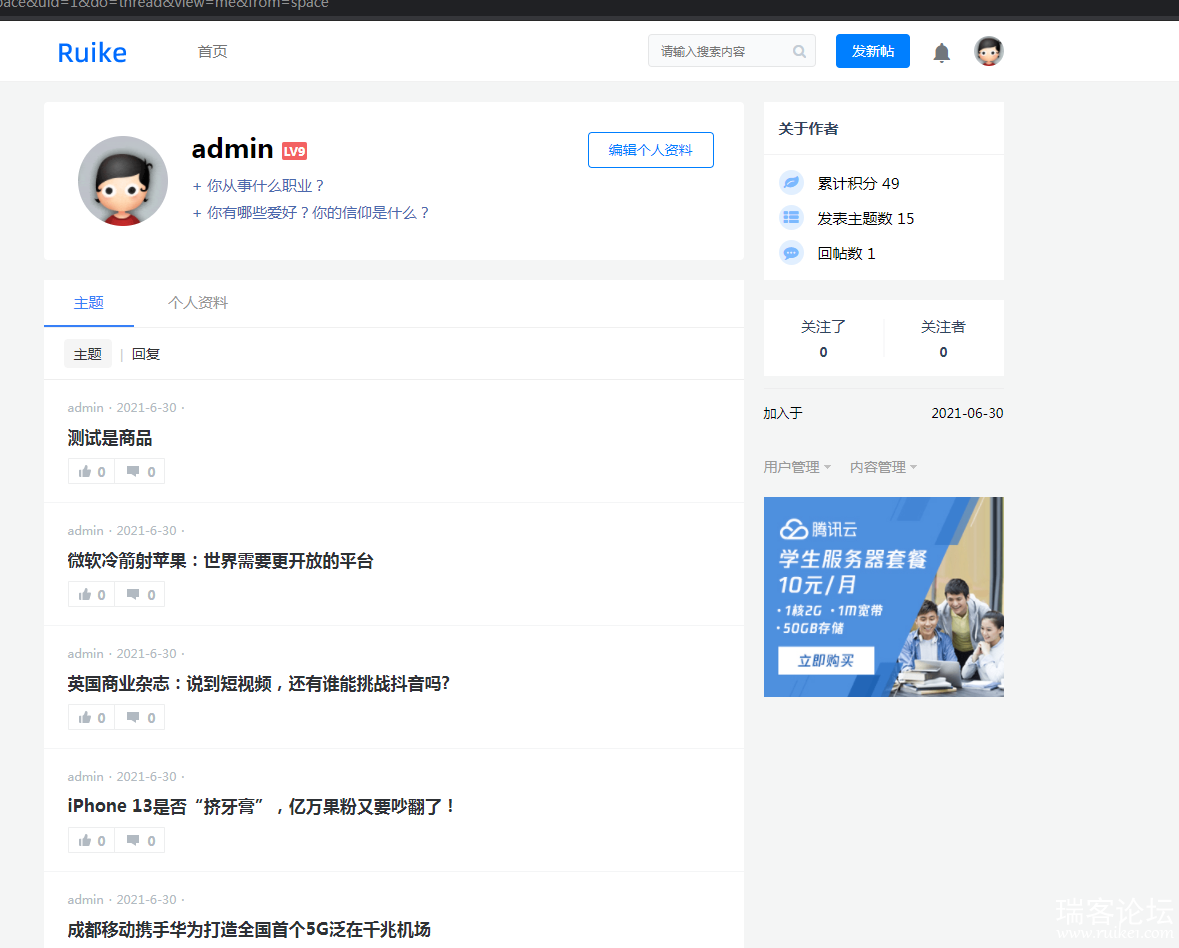The image size is (1179, 948).
Task: Expand the 内容管理 dropdown
Action: (883, 467)
